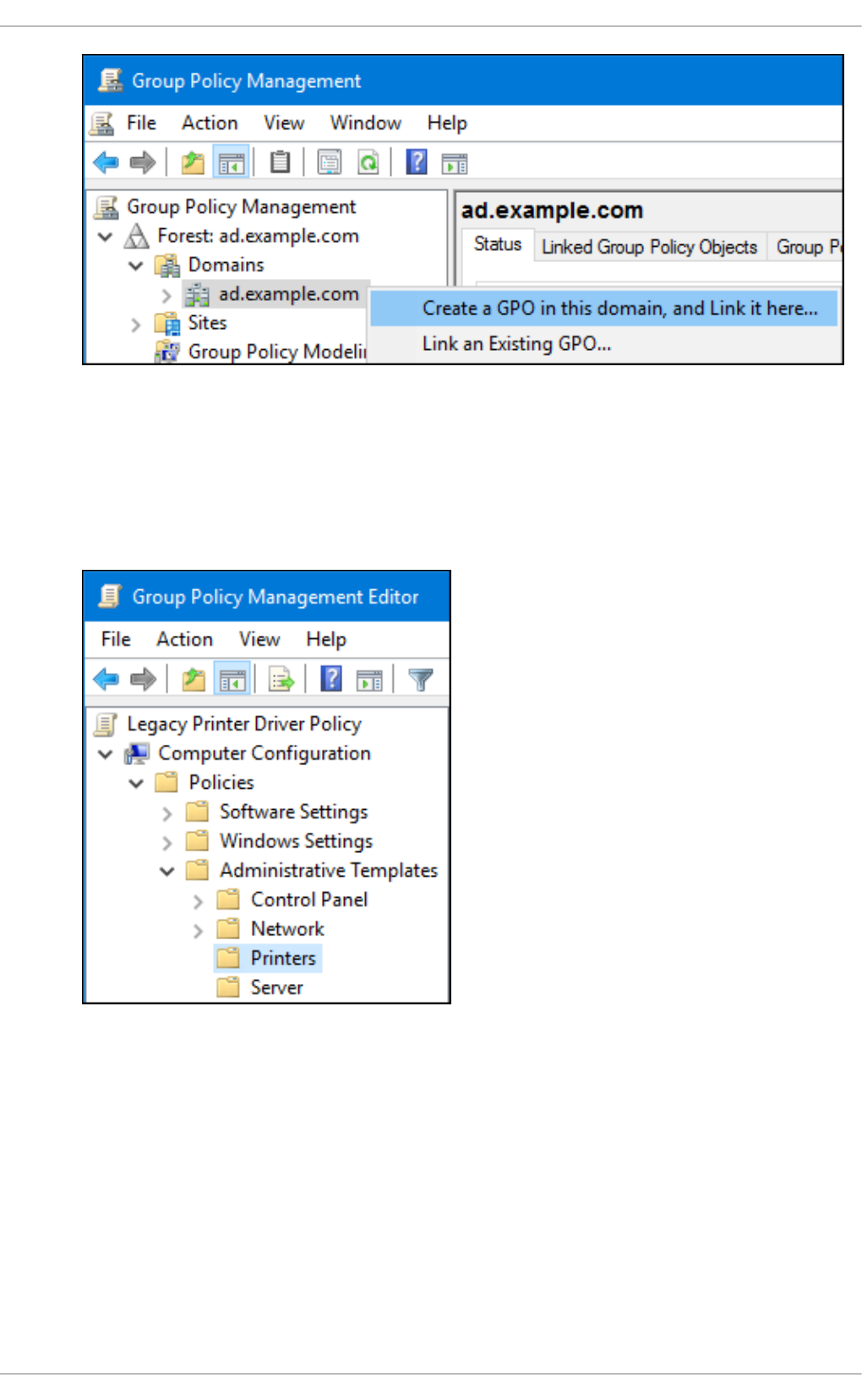Select the Server folder
This screenshot has height=1400, width=862.
point(276,987)
